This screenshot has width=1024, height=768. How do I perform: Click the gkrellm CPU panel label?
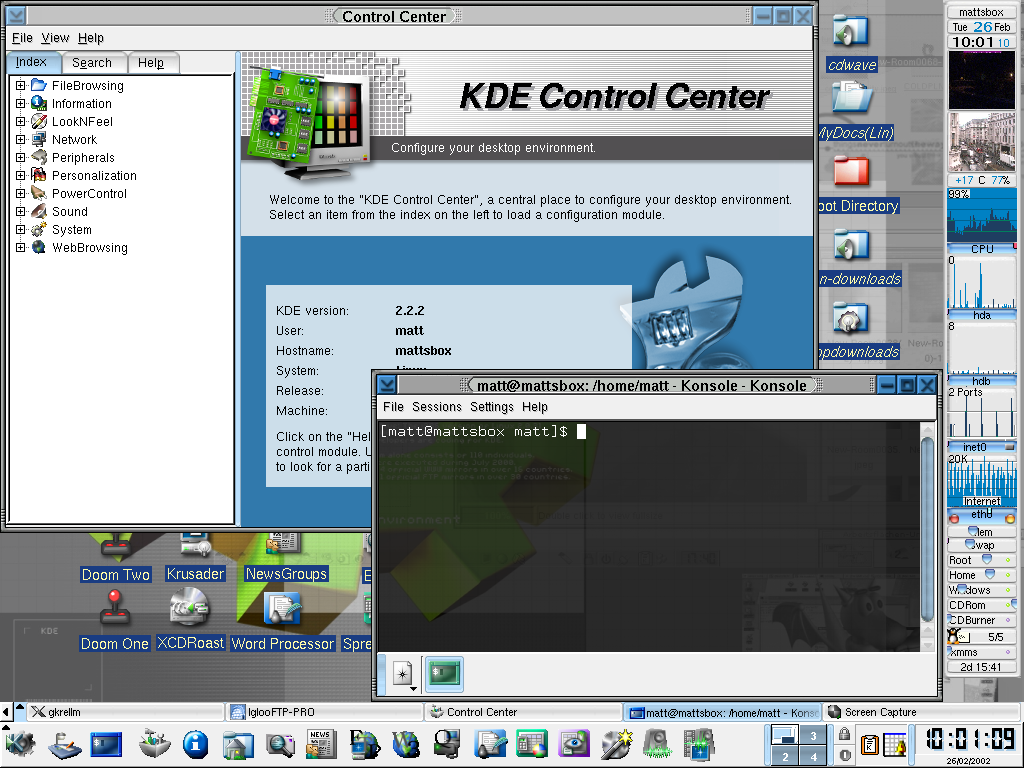pos(982,249)
